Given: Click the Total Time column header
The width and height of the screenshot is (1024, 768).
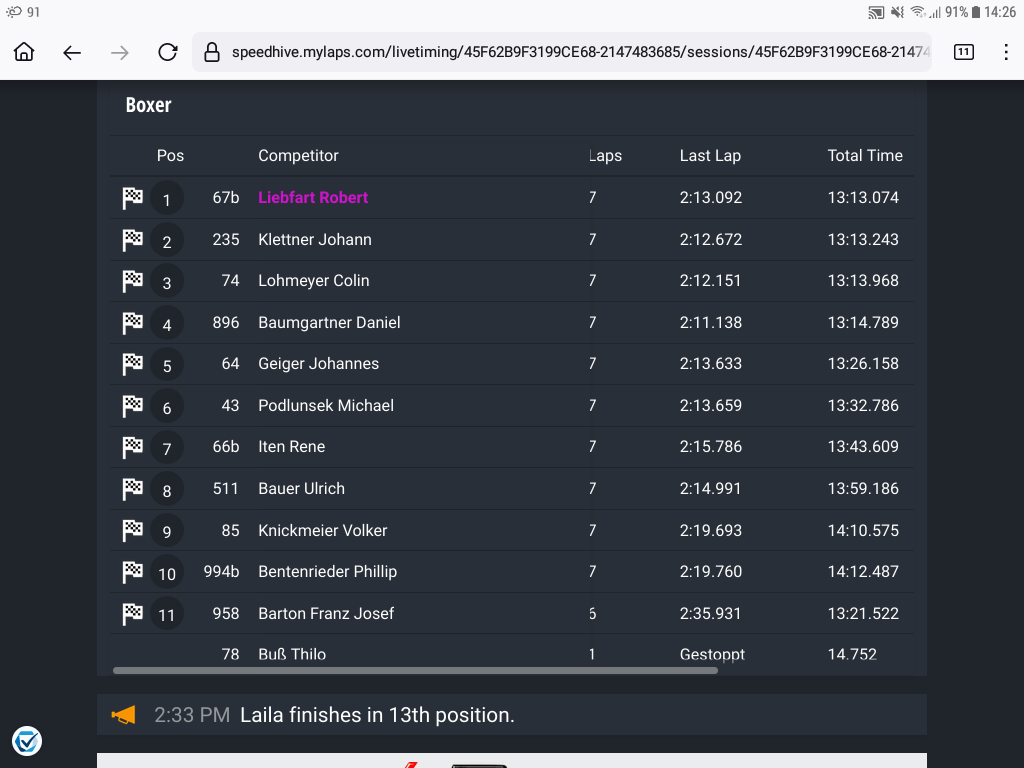Looking at the screenshot, I should [864, 156].
